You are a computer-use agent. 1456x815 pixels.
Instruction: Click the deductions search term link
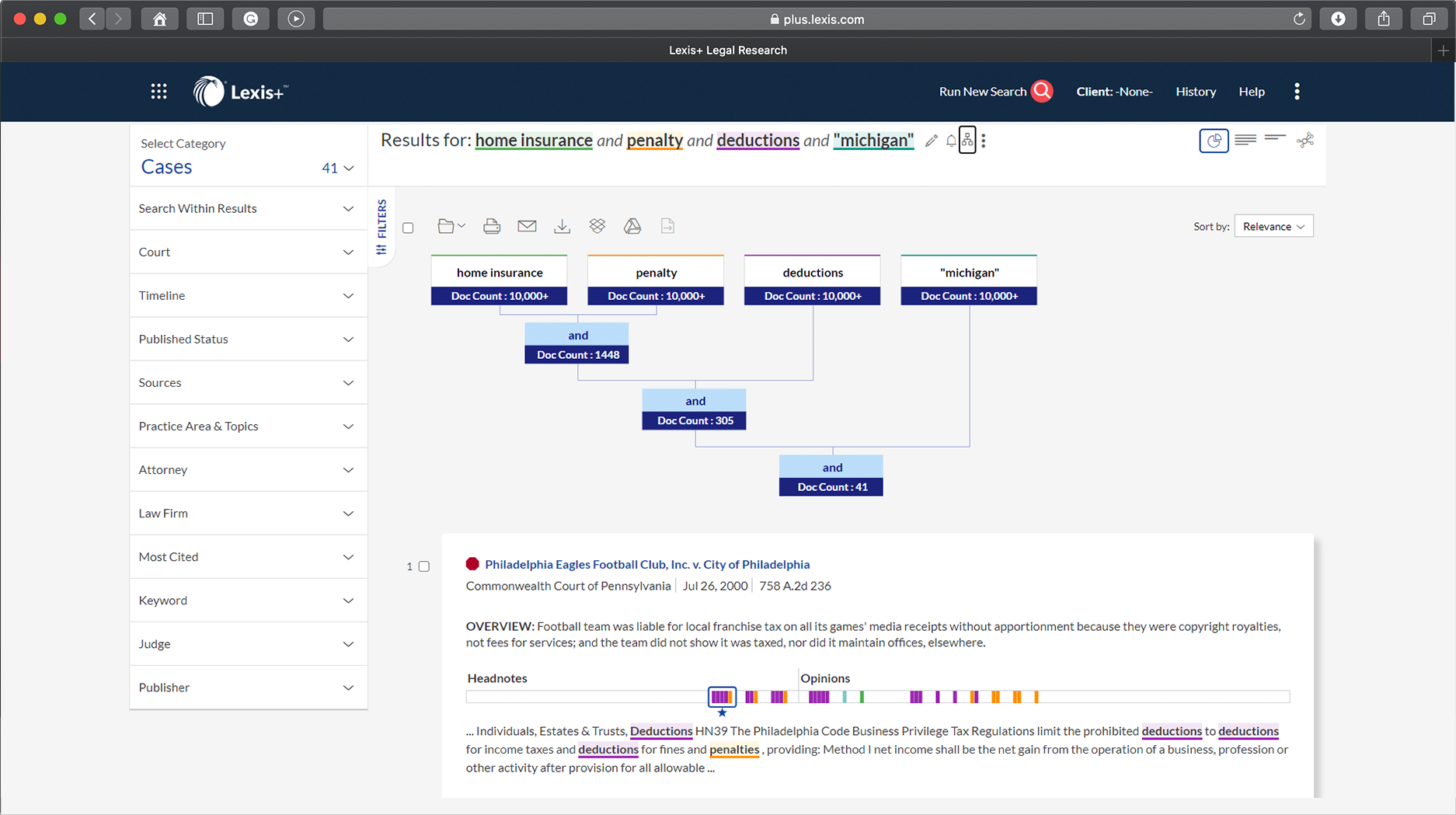(758, 141)
